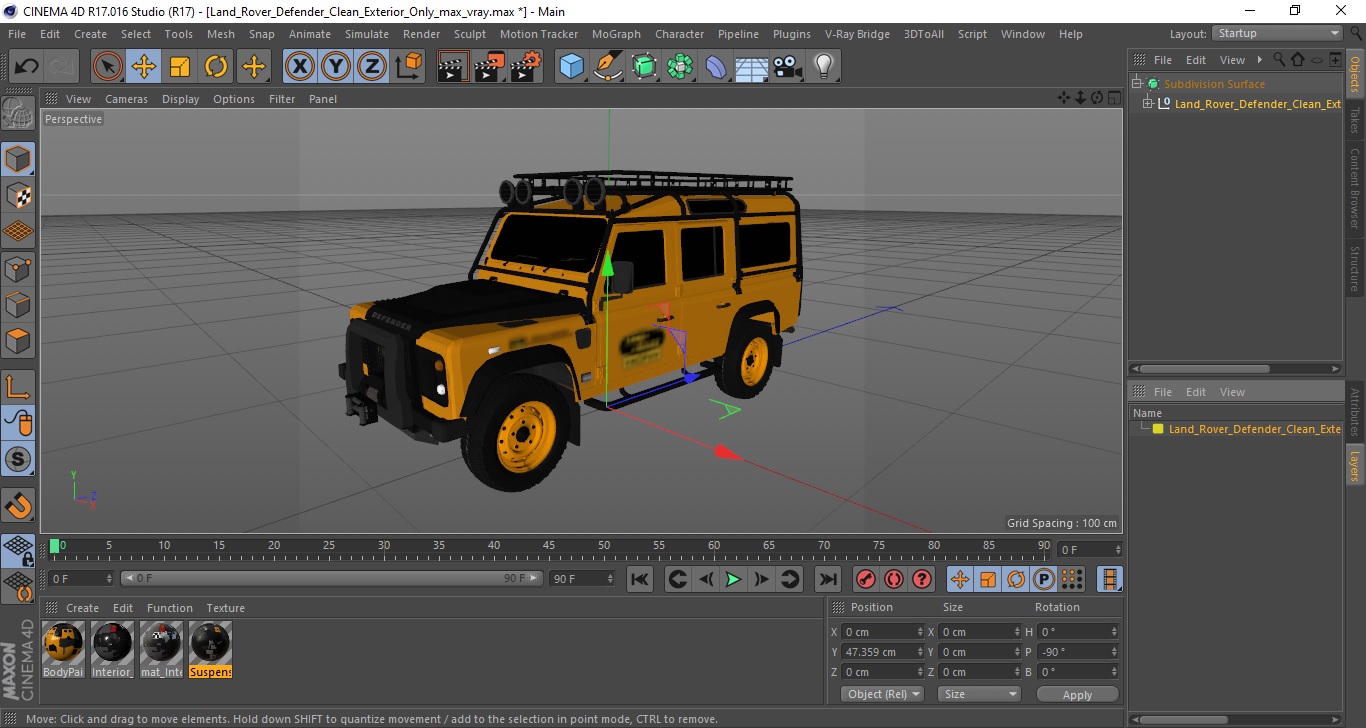The image size is (1366, 728).
Task: Open the Objects side tab
Action: (x=1355, y=74)
